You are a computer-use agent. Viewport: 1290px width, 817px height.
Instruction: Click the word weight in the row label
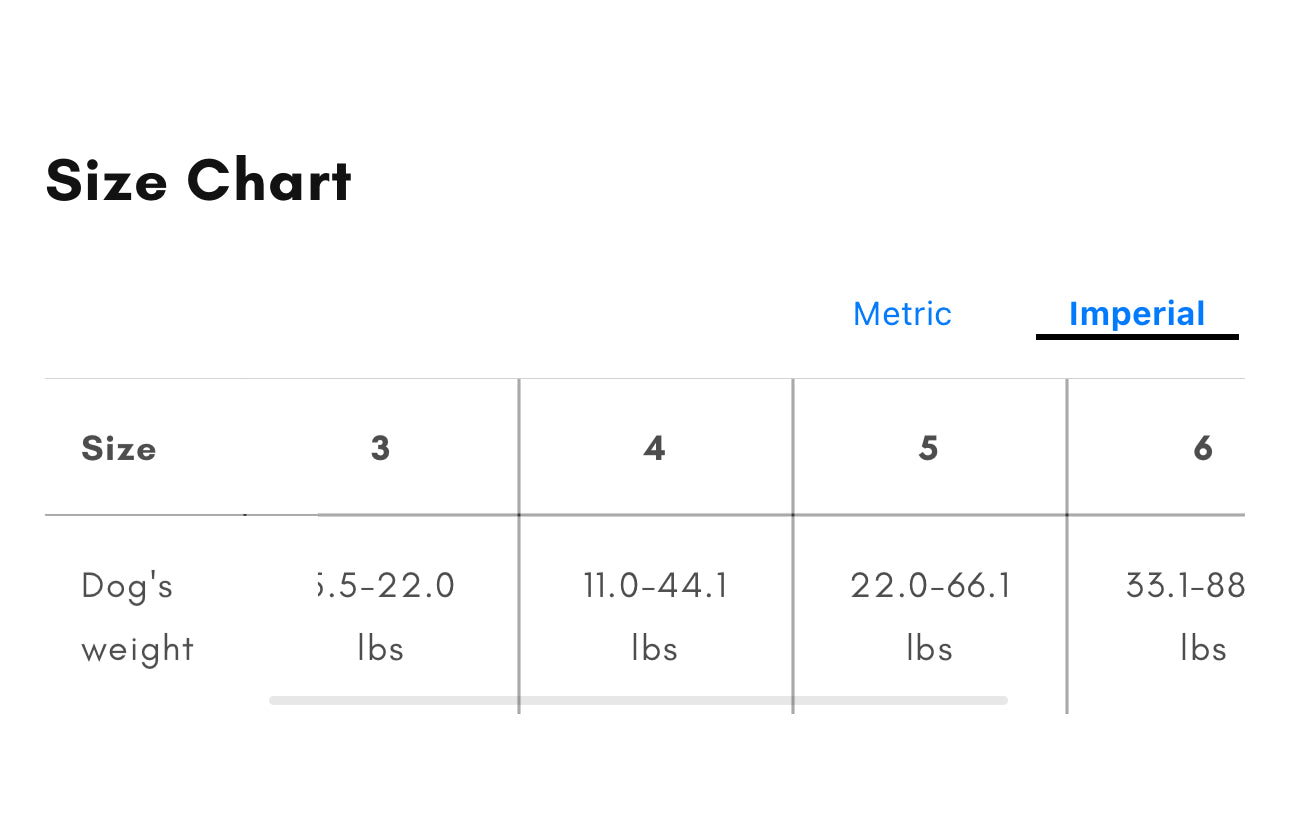click(137, 649)
